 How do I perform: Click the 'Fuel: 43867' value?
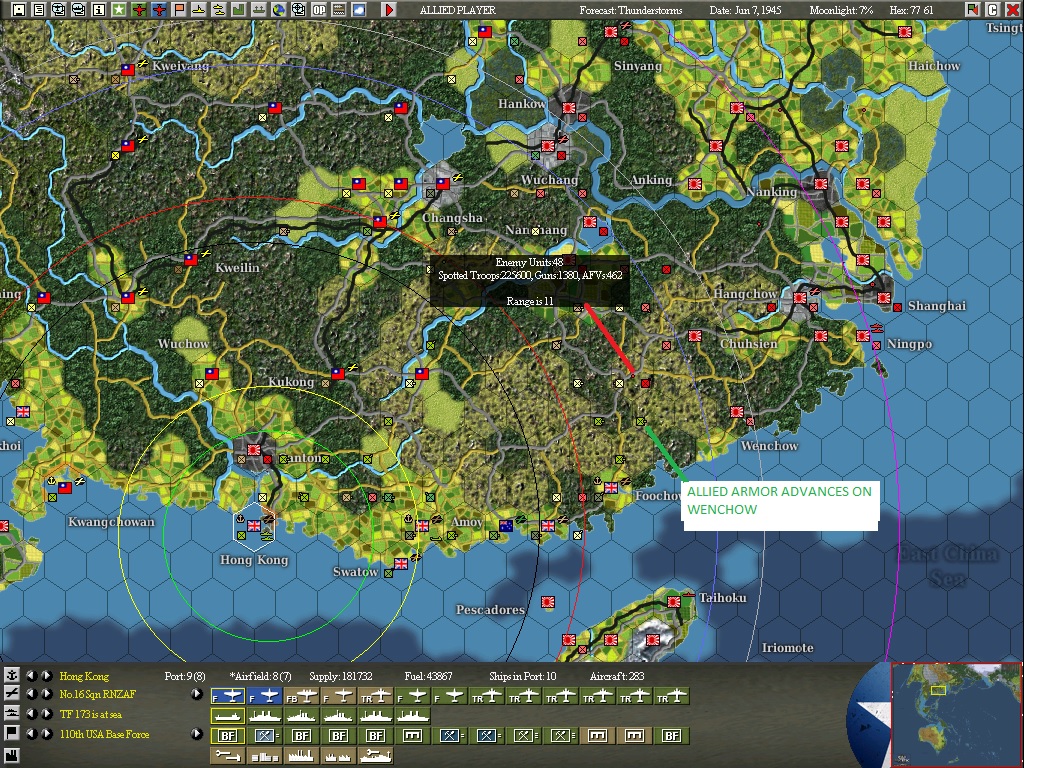click(428, 676)
